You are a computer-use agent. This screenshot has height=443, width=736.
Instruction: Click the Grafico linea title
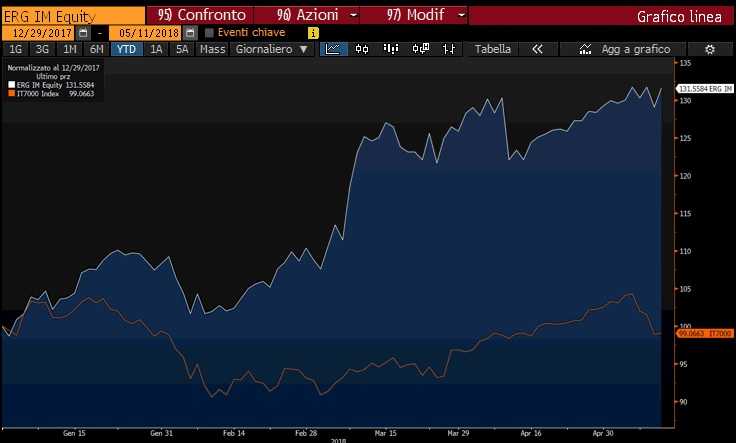679,17
